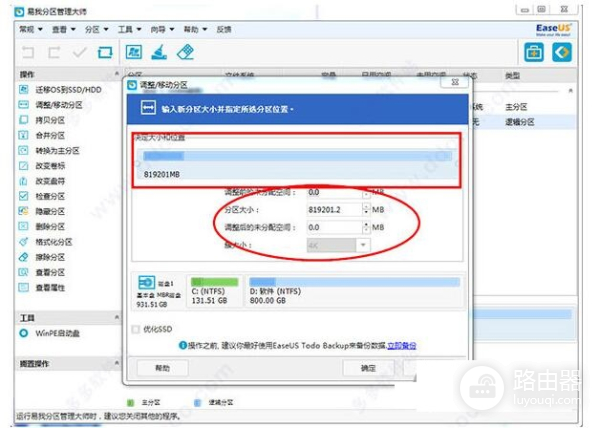The image size is (600, 428).
Task: Click 删除分区 in the sidebar
Action: click(48, 226)
